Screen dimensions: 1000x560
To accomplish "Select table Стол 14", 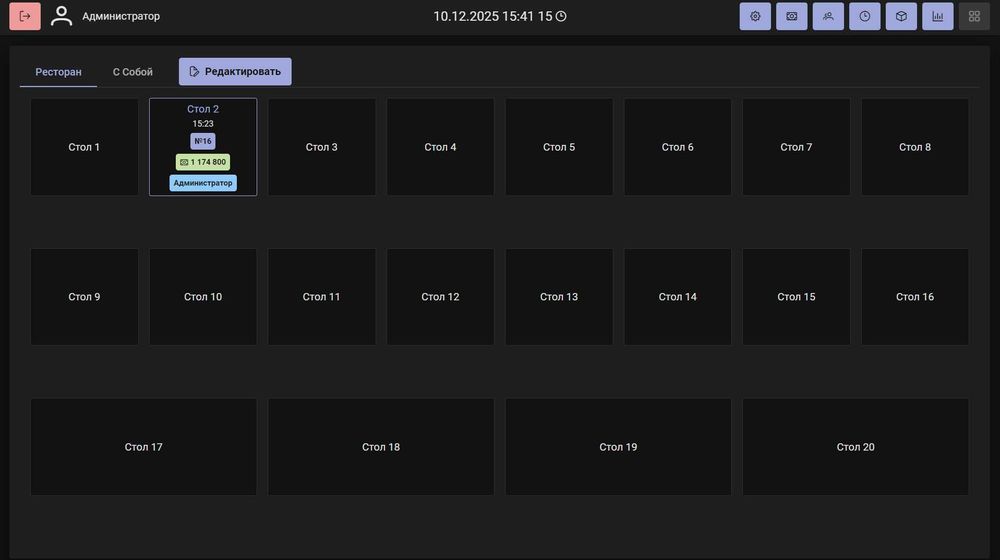I will pos(677,297).
